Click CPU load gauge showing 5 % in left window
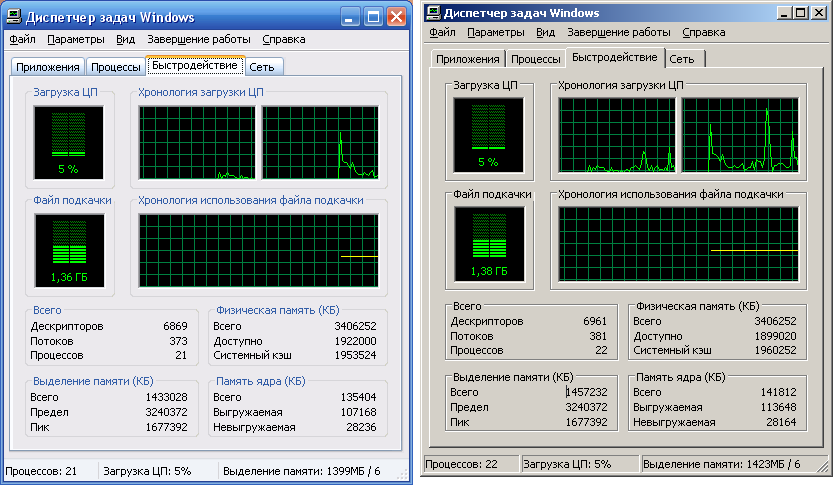The width and height of the screenshot is (840, 485). [x=69, y=143]
